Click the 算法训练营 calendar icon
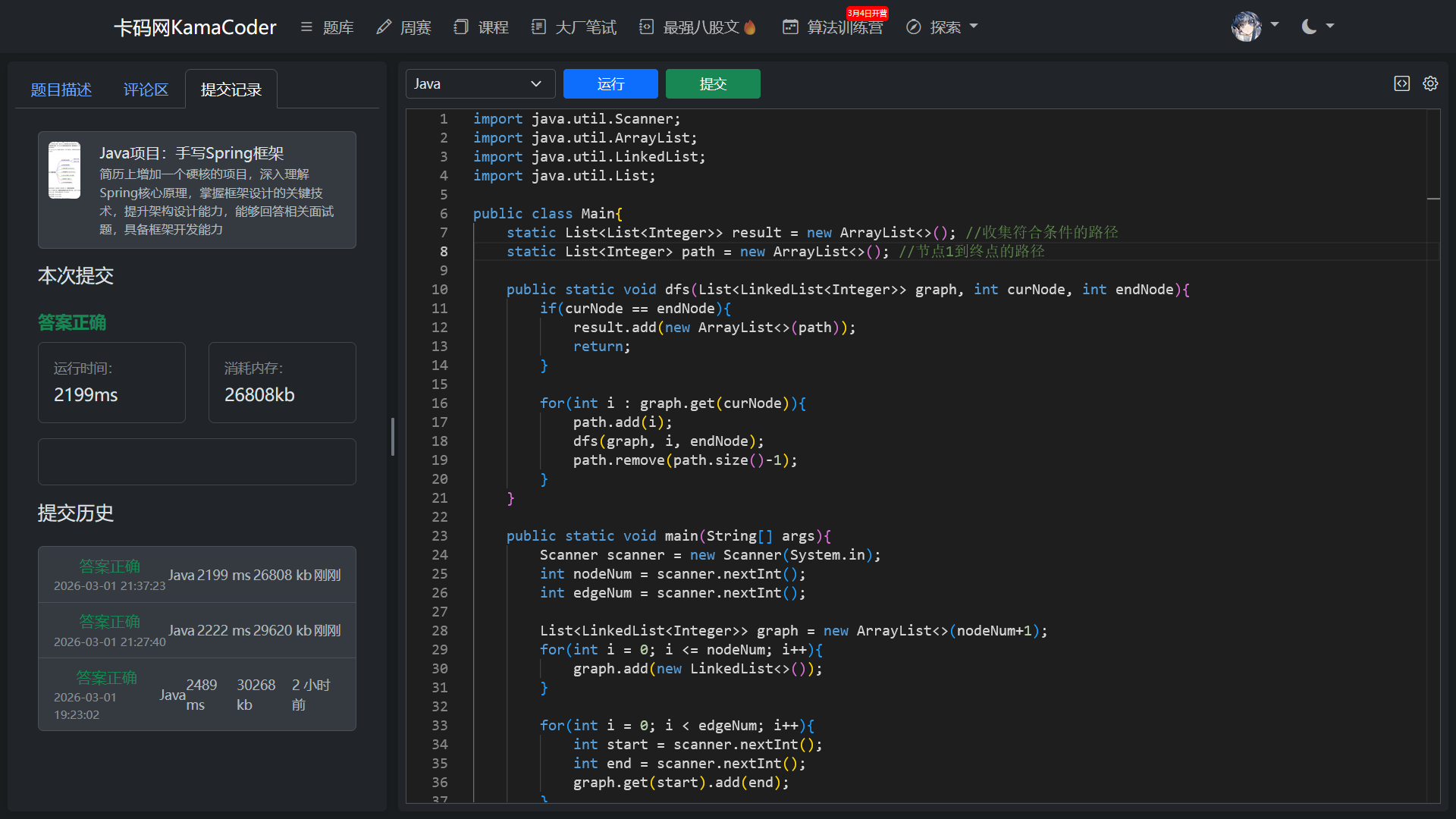The height and width of the screenshot is (819, 1456). 790,27
